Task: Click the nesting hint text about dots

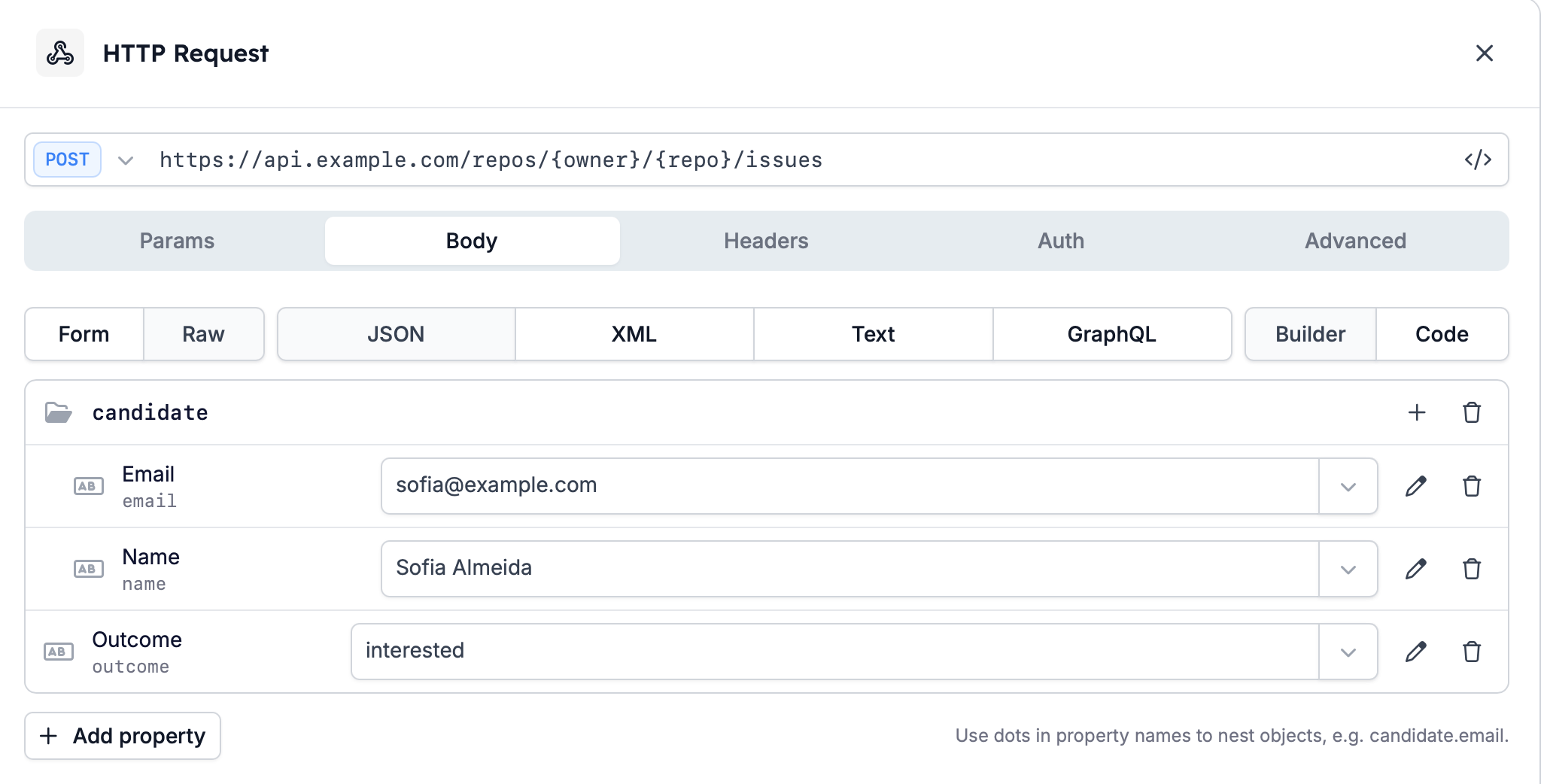Action: tap(1232, 736)
